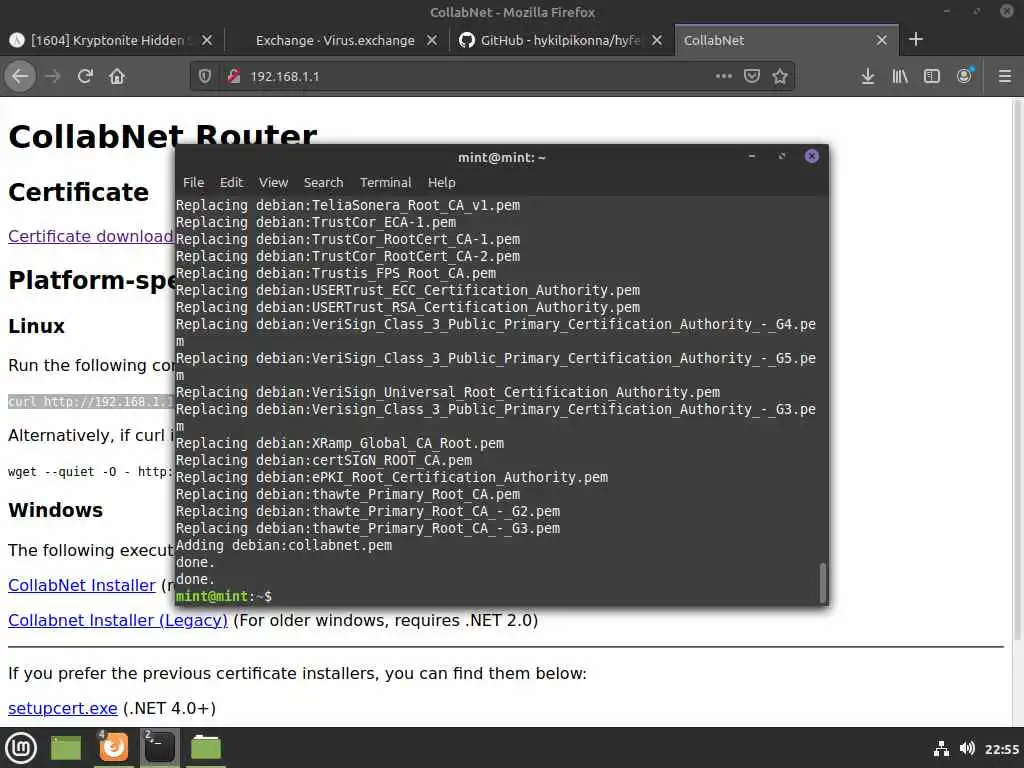Switch to Exchange Virus.exchange tab
The width and height of the screenshot is (1024, 768).
[335, 40]
